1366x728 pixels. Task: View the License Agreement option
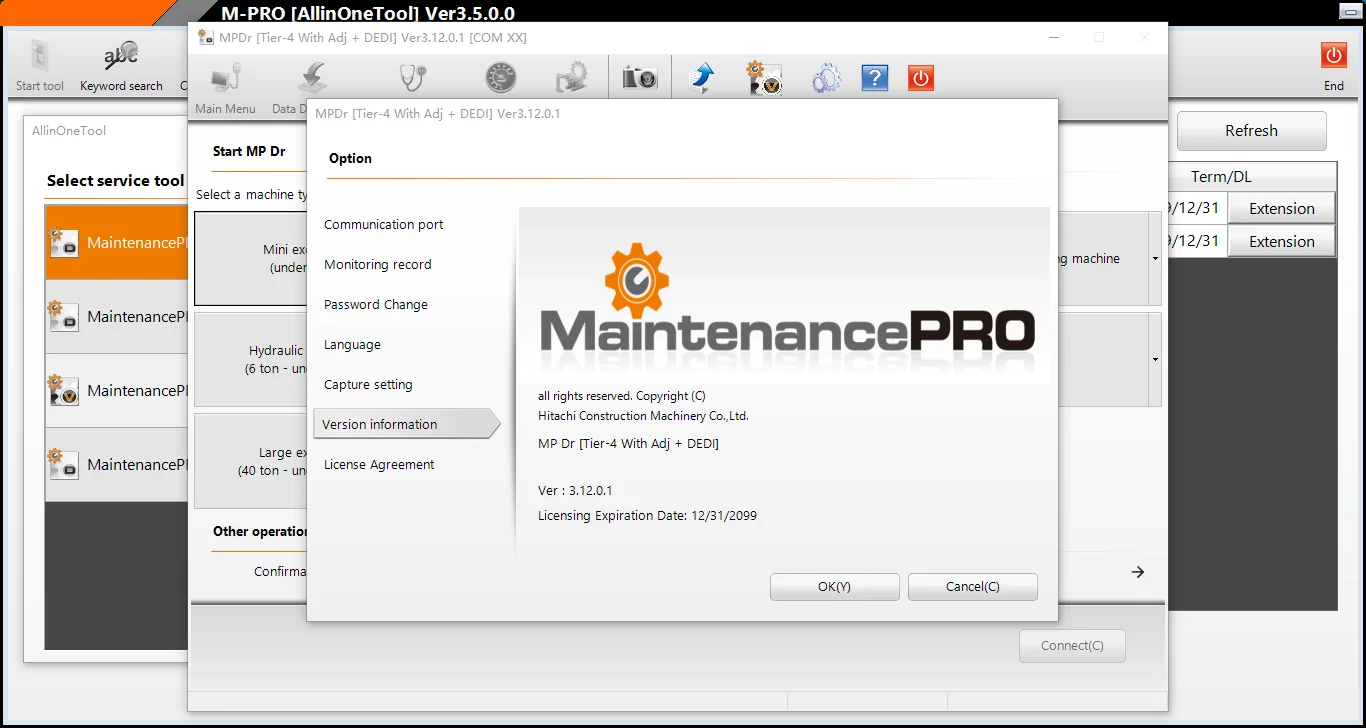(379, 465)
